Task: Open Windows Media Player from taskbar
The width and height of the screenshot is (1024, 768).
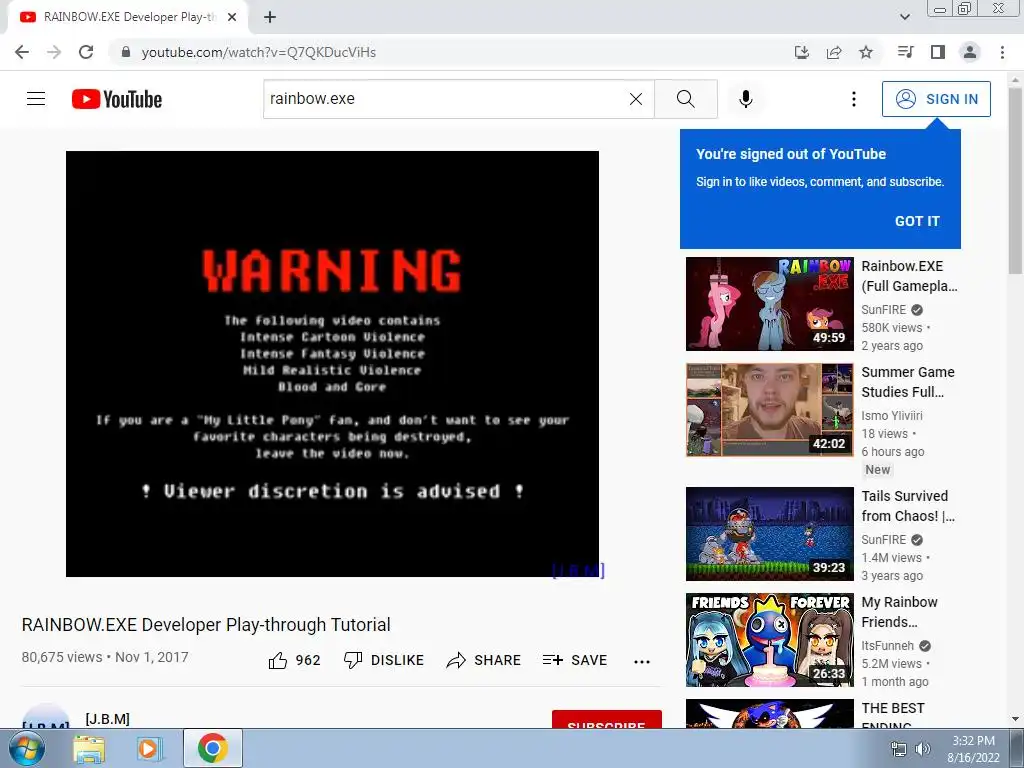Action: coord(149,749)
